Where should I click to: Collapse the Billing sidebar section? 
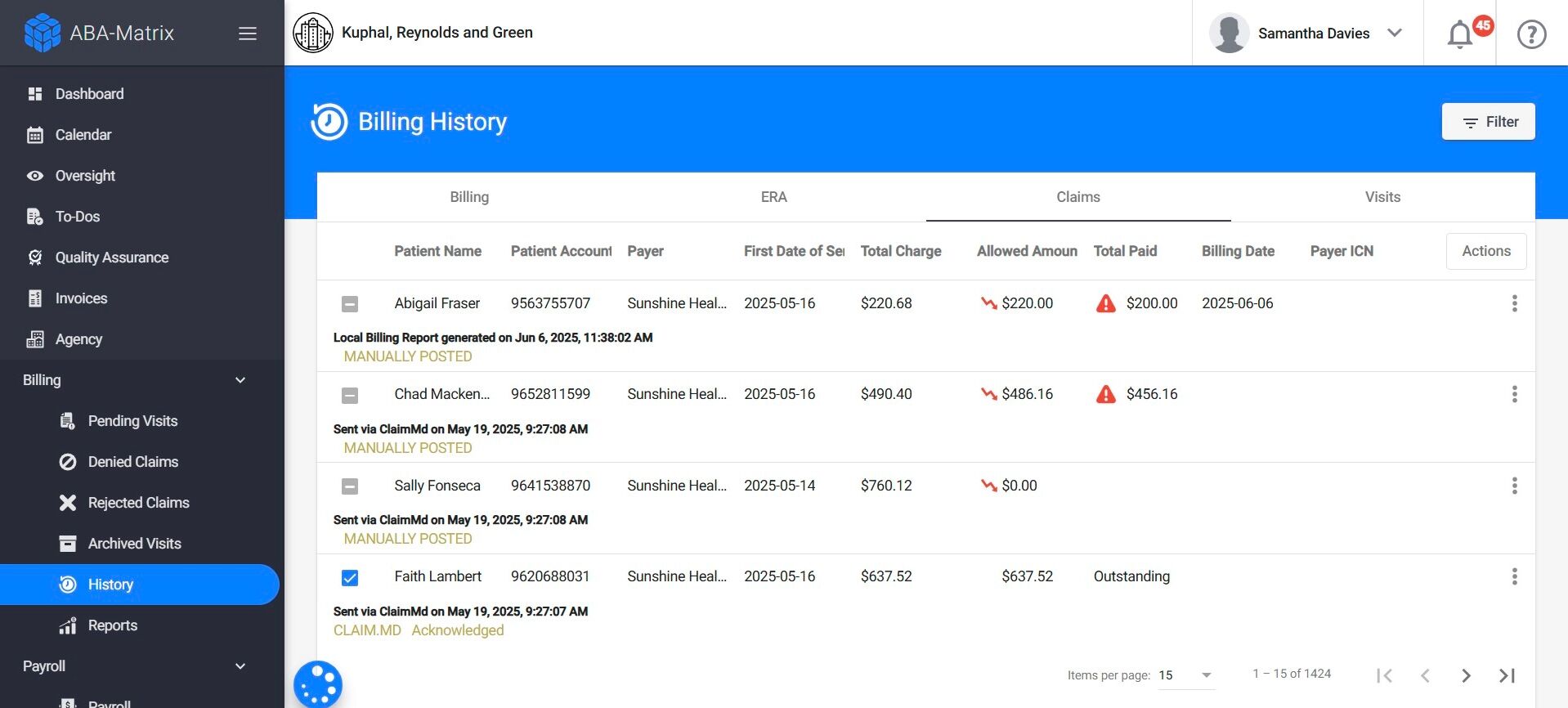pyautogui.click(x=240, y=380)
